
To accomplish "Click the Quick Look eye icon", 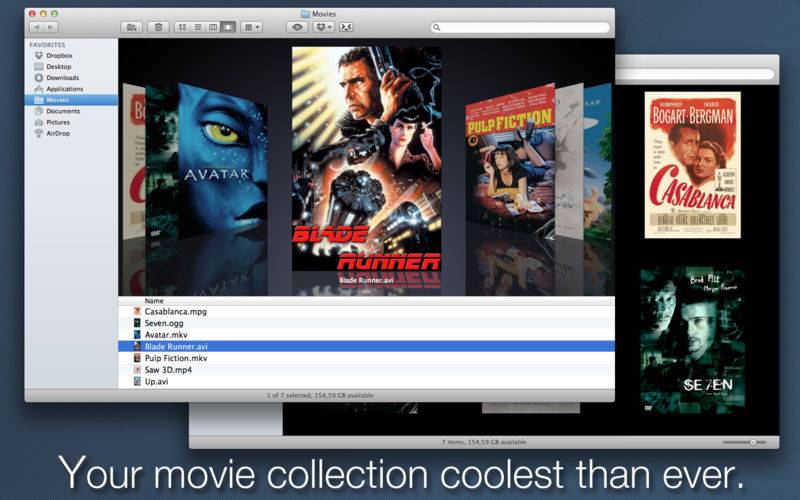I will tap(297, 27).
